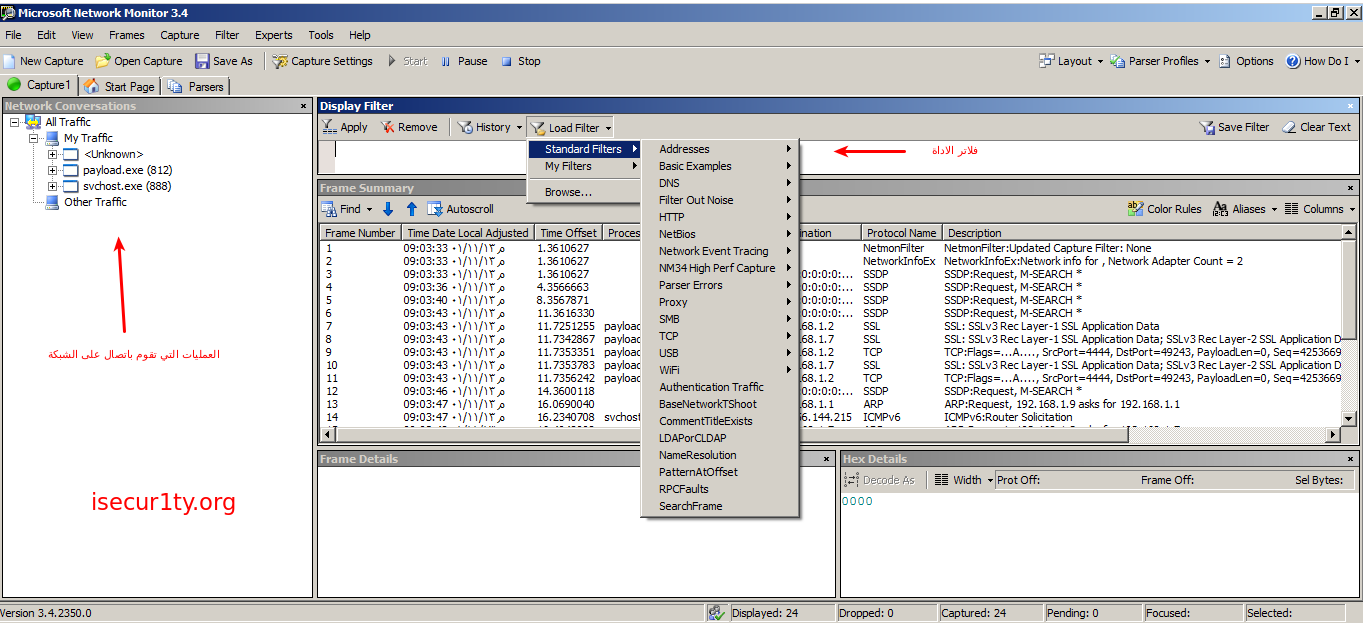The height and width of the screenshot is (624, 1364).
Task: Collapse the My Traffic tree node
Action: pyautogui.click(x=34, y=138)
